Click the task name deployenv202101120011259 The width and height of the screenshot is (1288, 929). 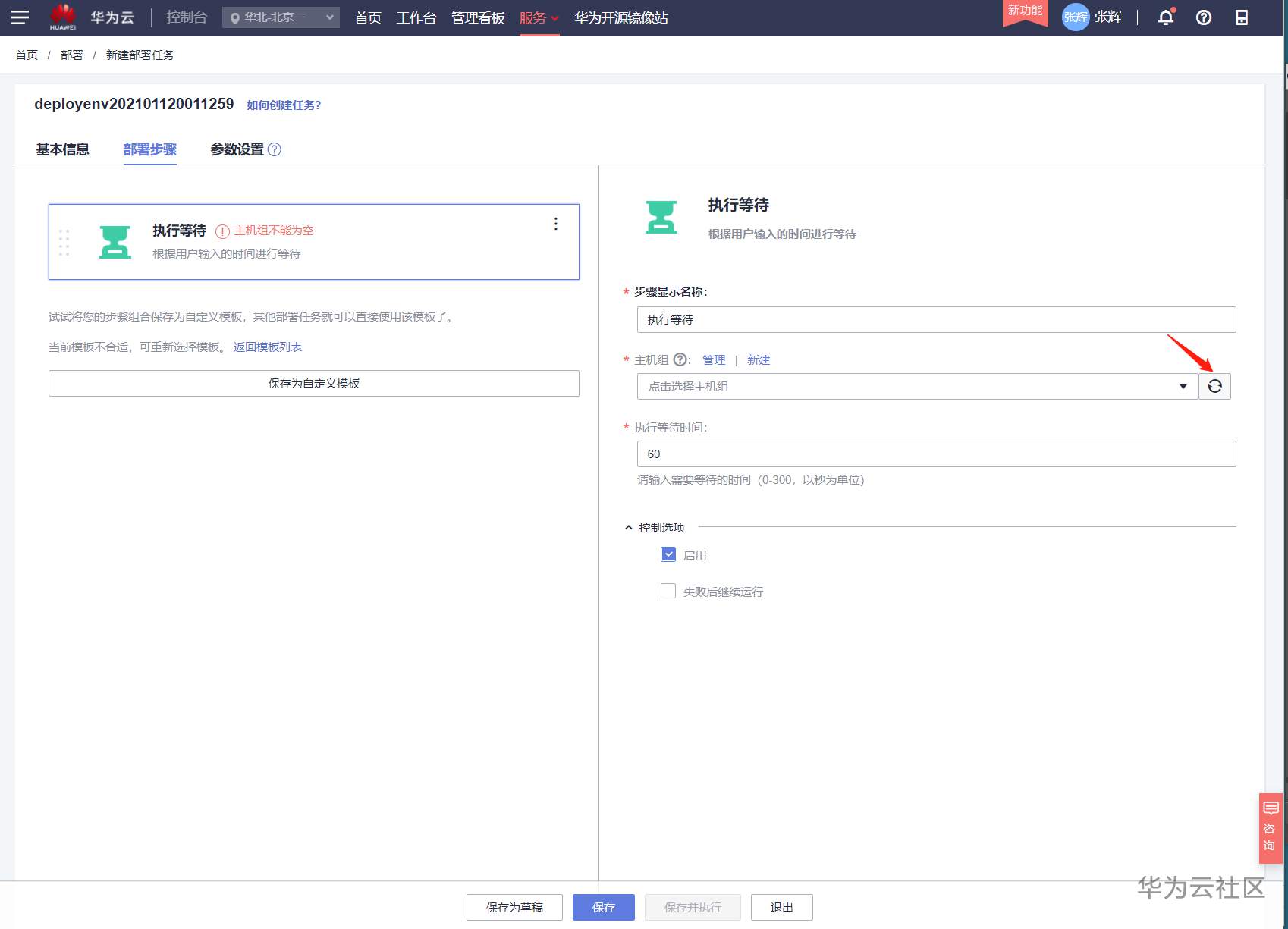pyautogui.click(x=134, y=104)
